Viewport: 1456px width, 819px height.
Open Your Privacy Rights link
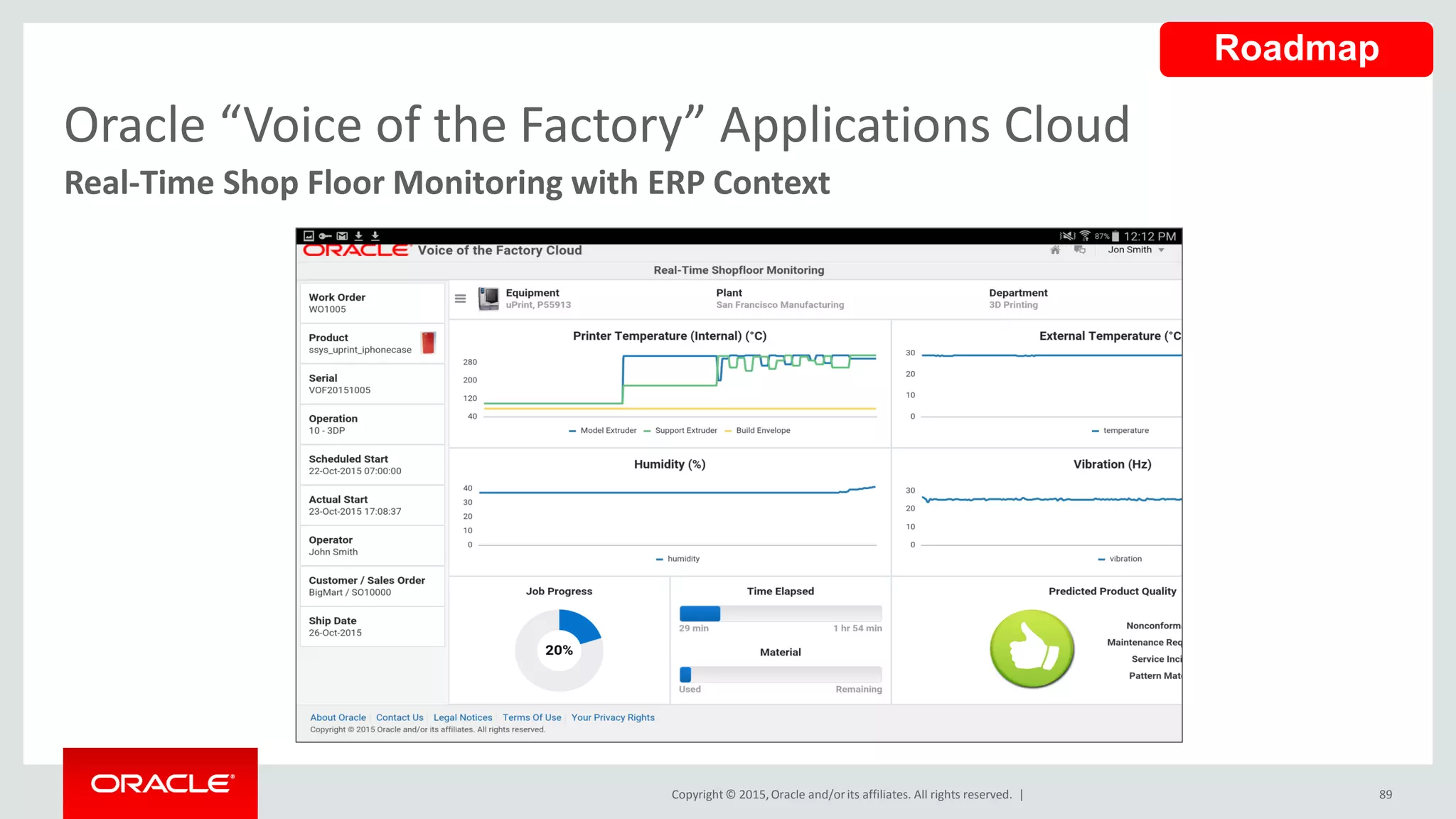pyautogui.click(x=613, y=717)
